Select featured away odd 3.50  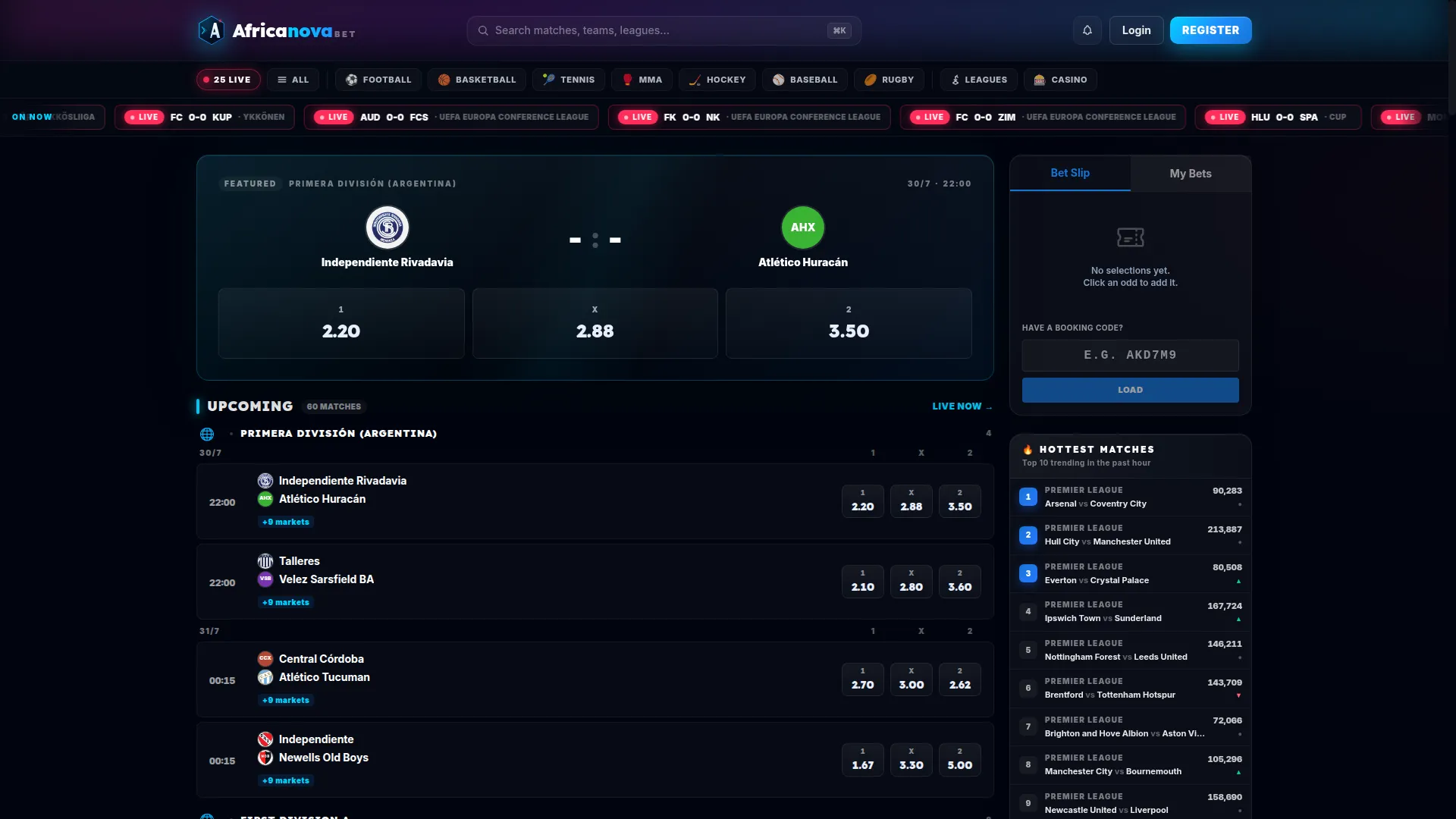(x=849, y=323)
